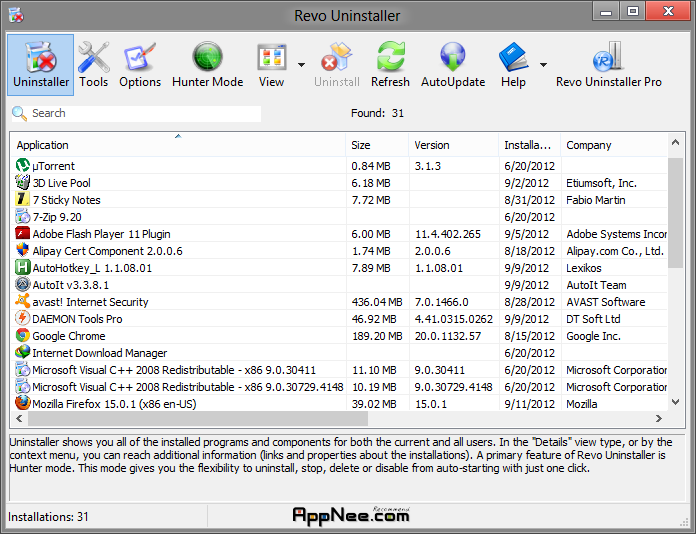The height and width of the screenshot is (534, 696).
Task: Select the Adobe Flash Player icon
Action: click(x=23, y=233)
